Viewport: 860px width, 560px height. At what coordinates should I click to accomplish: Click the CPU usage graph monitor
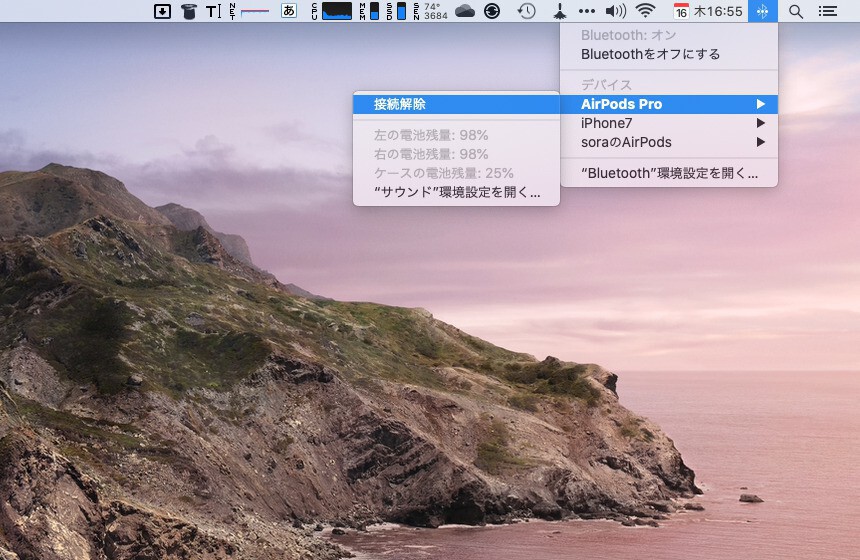[x=336, y=11]
